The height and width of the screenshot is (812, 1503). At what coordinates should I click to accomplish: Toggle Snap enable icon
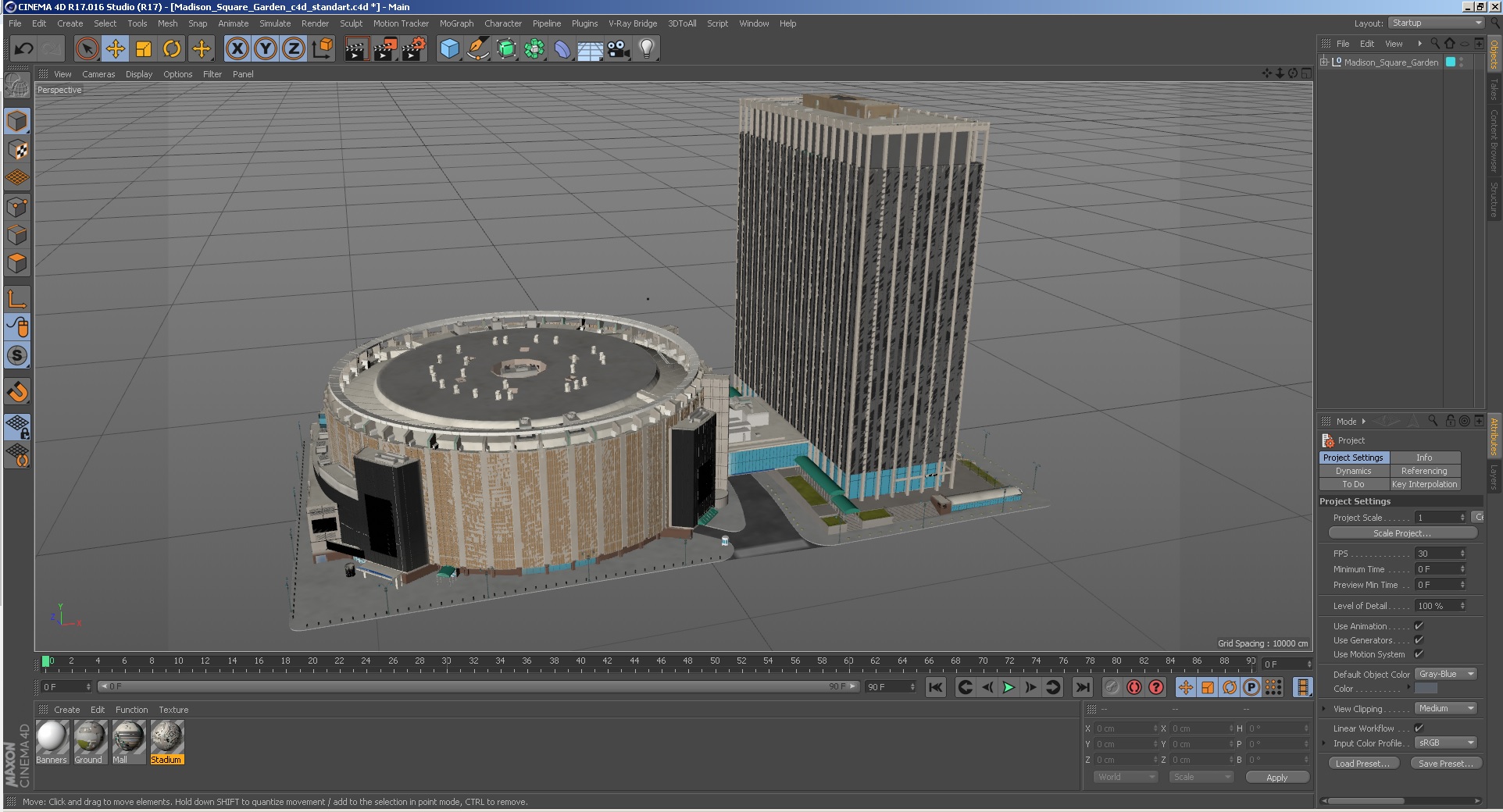[x=17, y=391]
